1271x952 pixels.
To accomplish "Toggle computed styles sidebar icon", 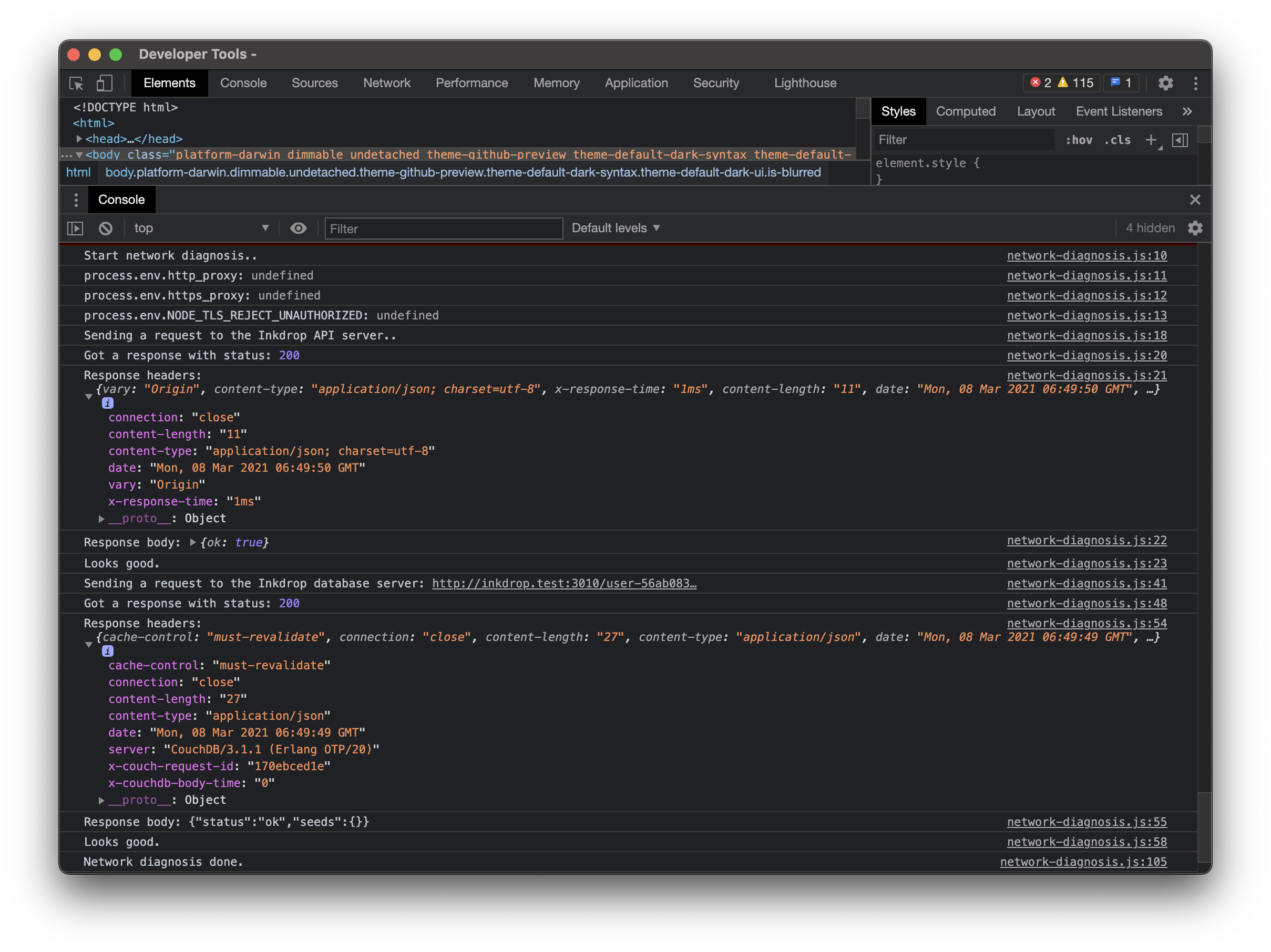I will click(x=1179, y=140).
